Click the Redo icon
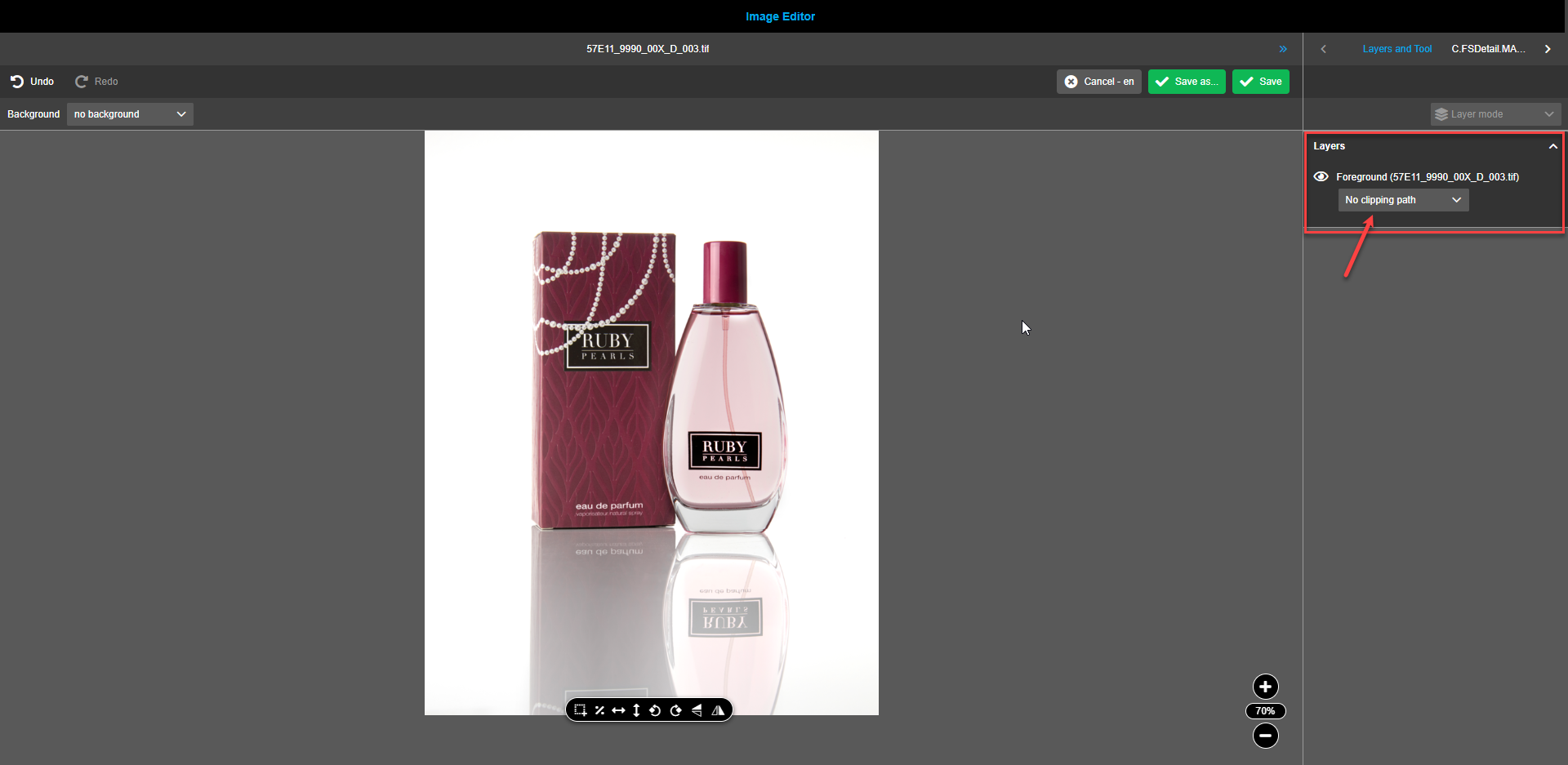The image size is (1568, 765). point(81,81)
